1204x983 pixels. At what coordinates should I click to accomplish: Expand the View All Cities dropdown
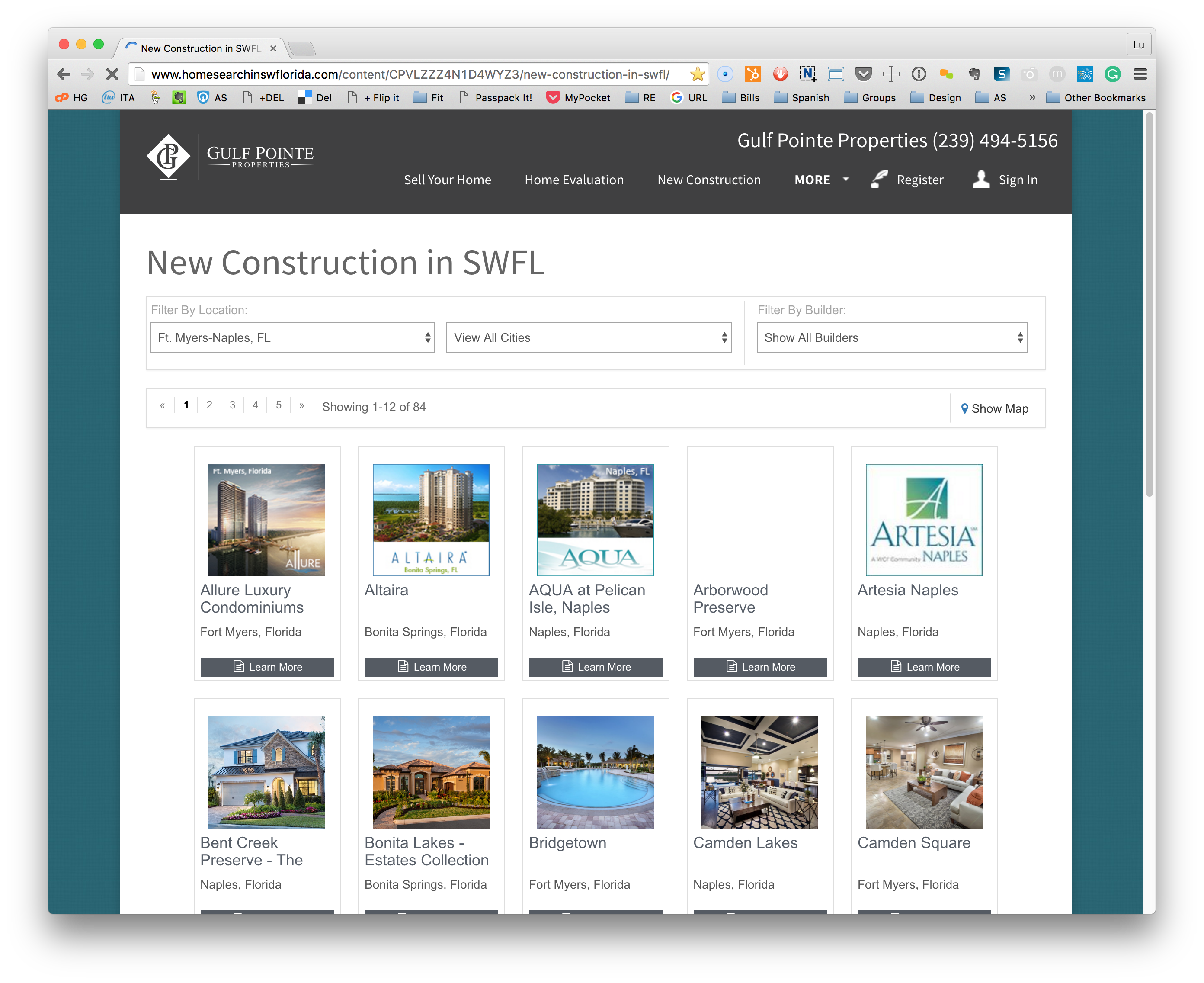588,337
